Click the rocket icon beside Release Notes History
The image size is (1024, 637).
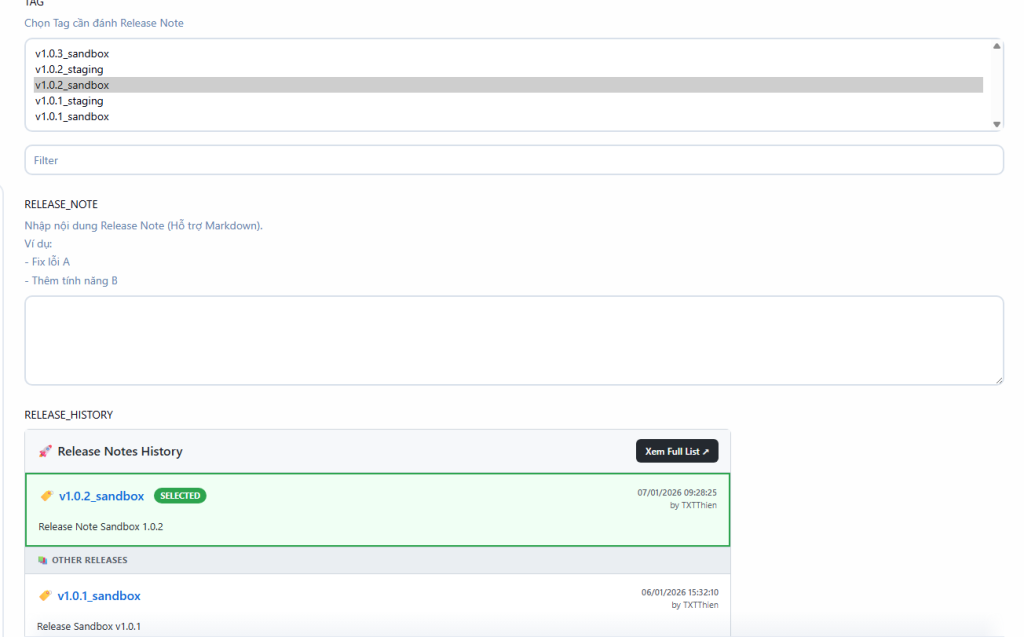point(45,452)
